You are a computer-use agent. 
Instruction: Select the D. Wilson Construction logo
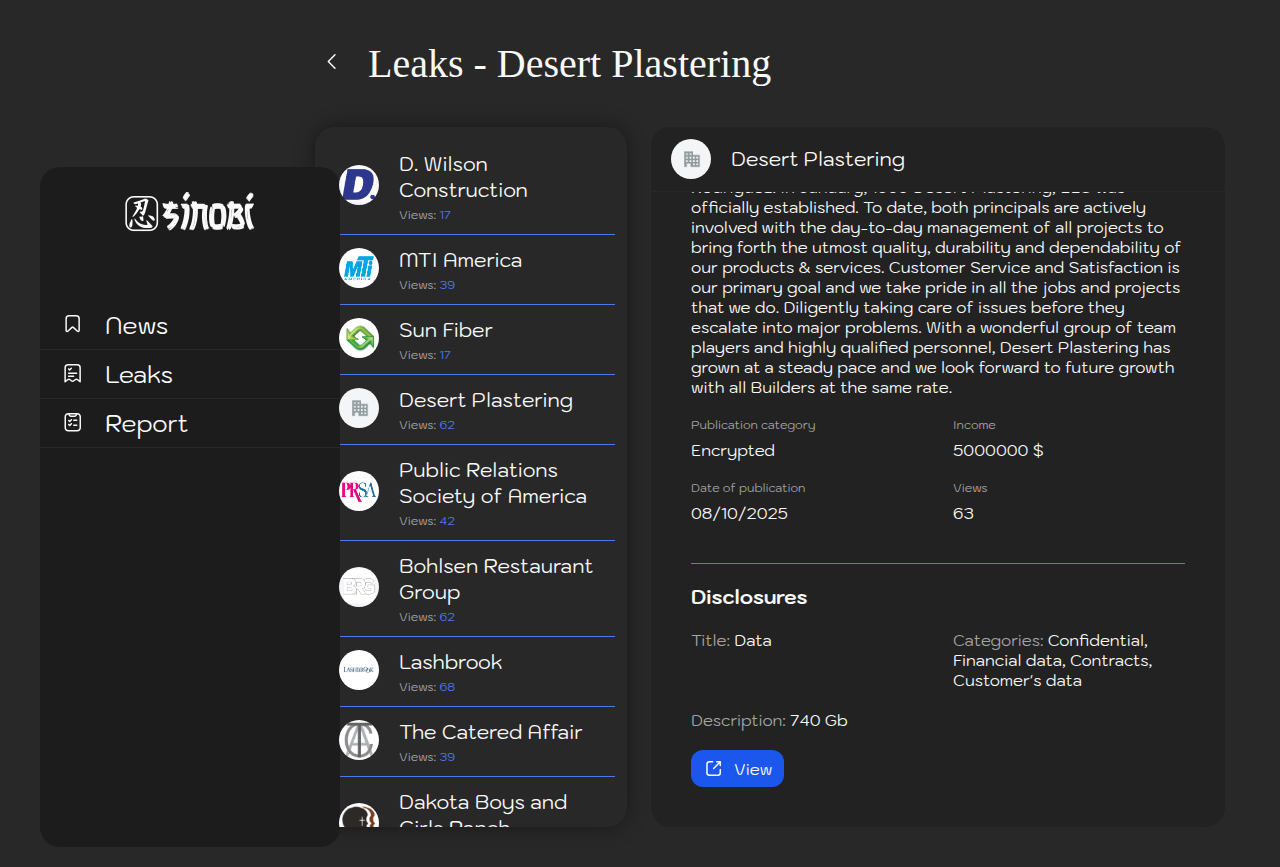click(x=359, y=185)
